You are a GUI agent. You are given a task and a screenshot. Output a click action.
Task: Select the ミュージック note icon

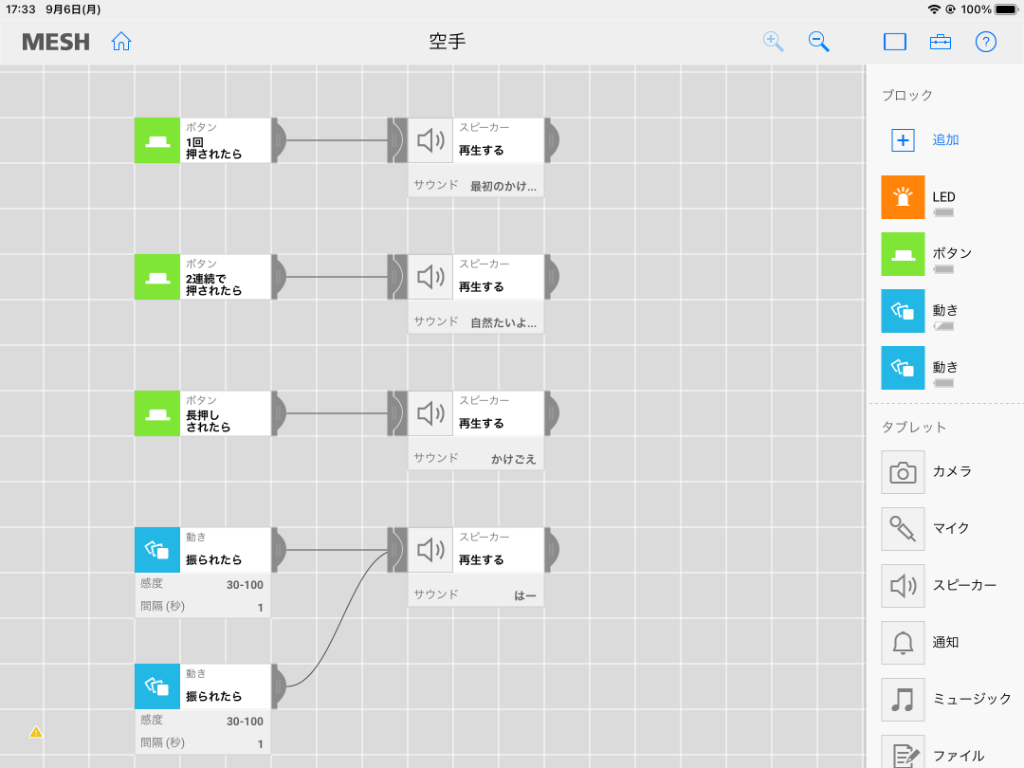pyautogui.click(x=903, y=699)
